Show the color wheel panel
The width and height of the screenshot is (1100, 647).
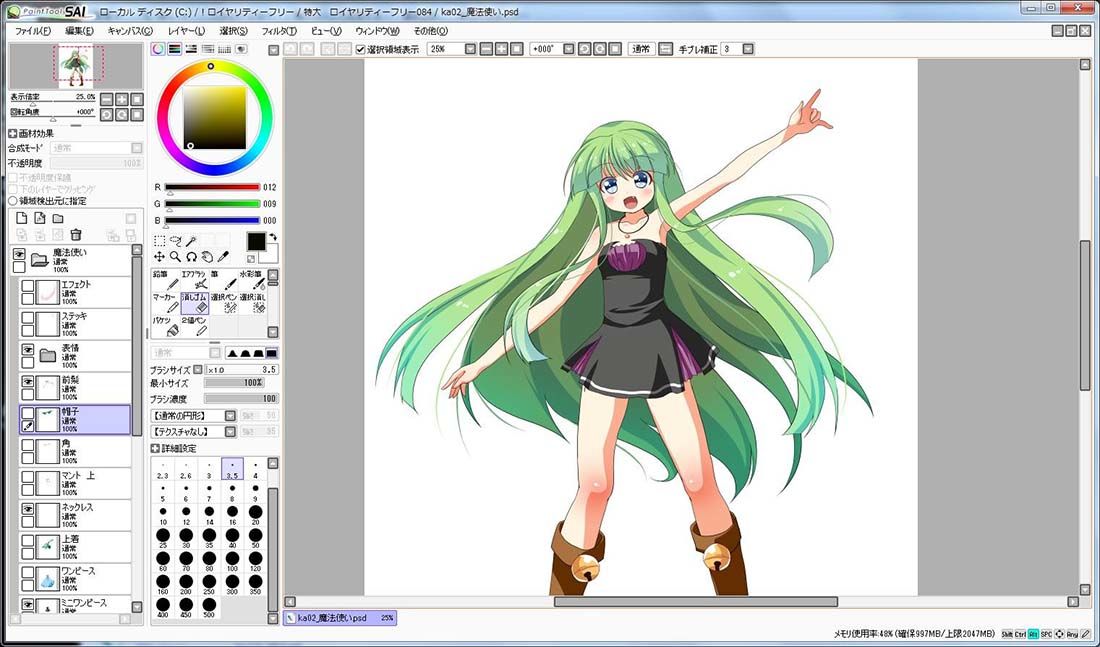pos(159,49)
